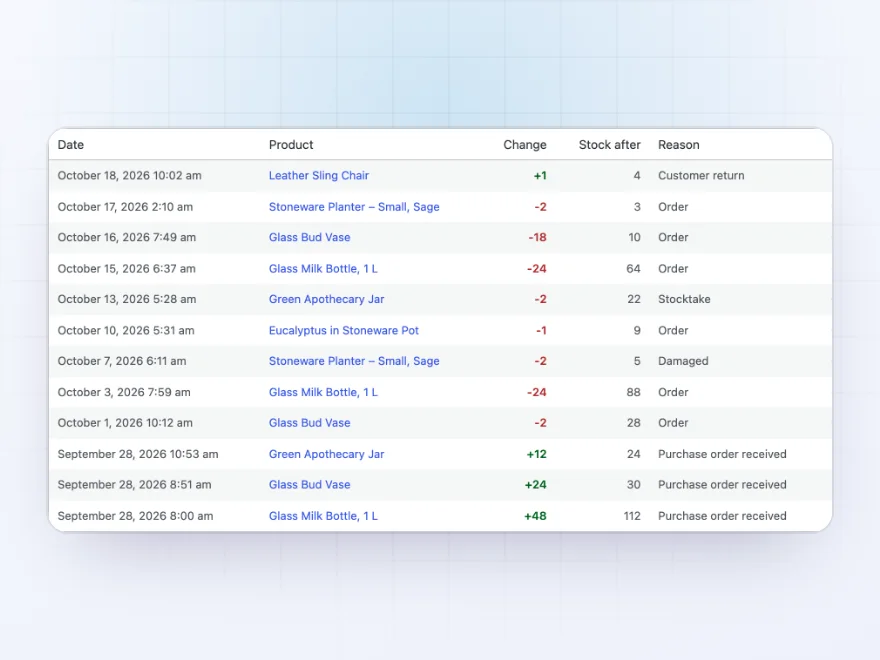
Task: Click the Date column header
Action: (x=71, y=145)
